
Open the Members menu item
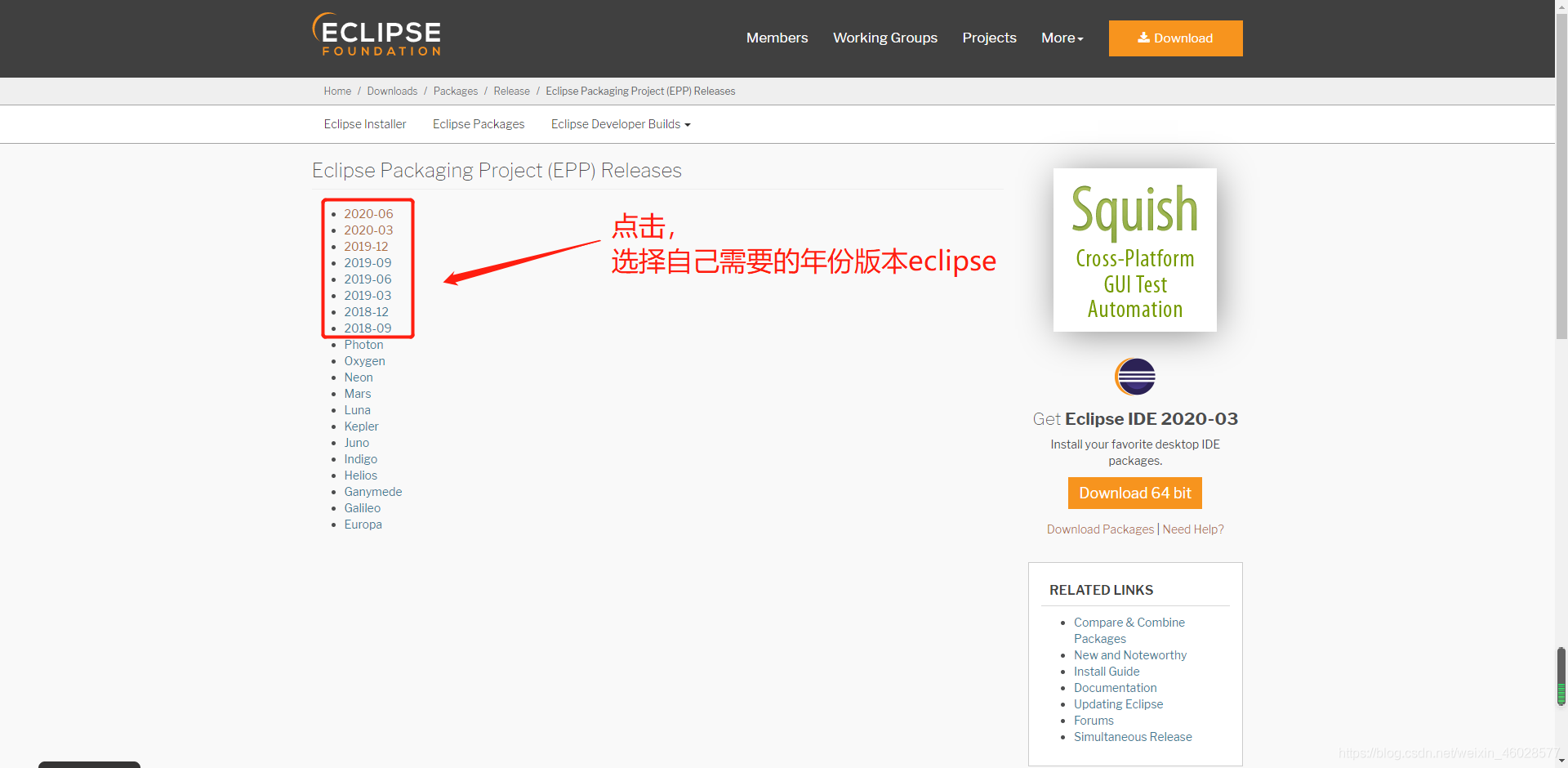777,38
